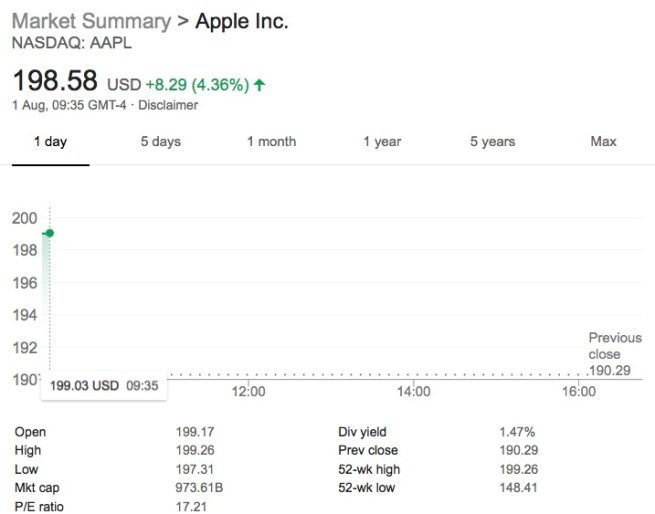Click the Apple Inc. company title
The width and height of the screenshot is (655, 514).
(x=242, y=22)
